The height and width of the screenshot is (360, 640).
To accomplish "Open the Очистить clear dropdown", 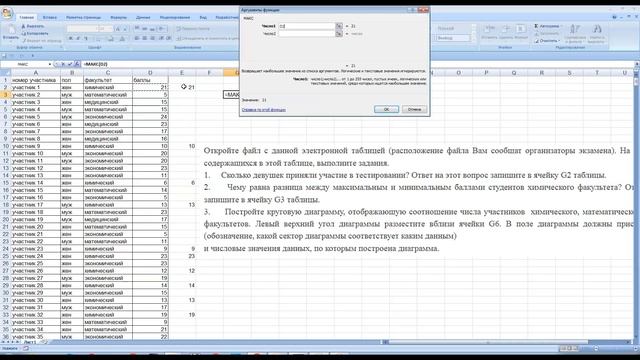I will [547, 41].
